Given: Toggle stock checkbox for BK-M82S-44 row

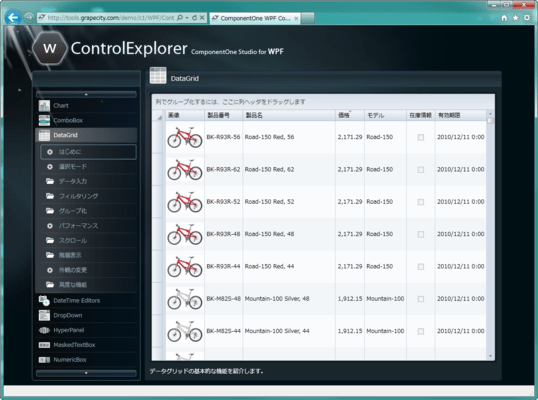Looking at the screenshot, I should pos(421,331).
